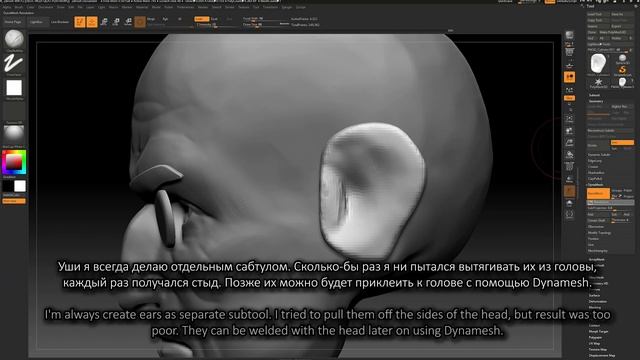Click the Home Page button
Screen dimensions: 640x360
click(13, 22)
